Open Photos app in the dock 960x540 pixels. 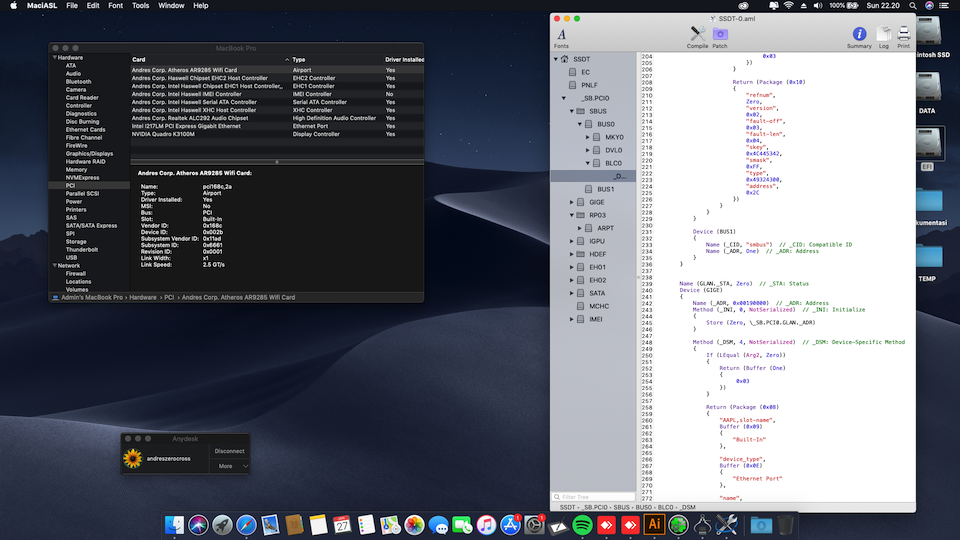(x=414, y=525)
